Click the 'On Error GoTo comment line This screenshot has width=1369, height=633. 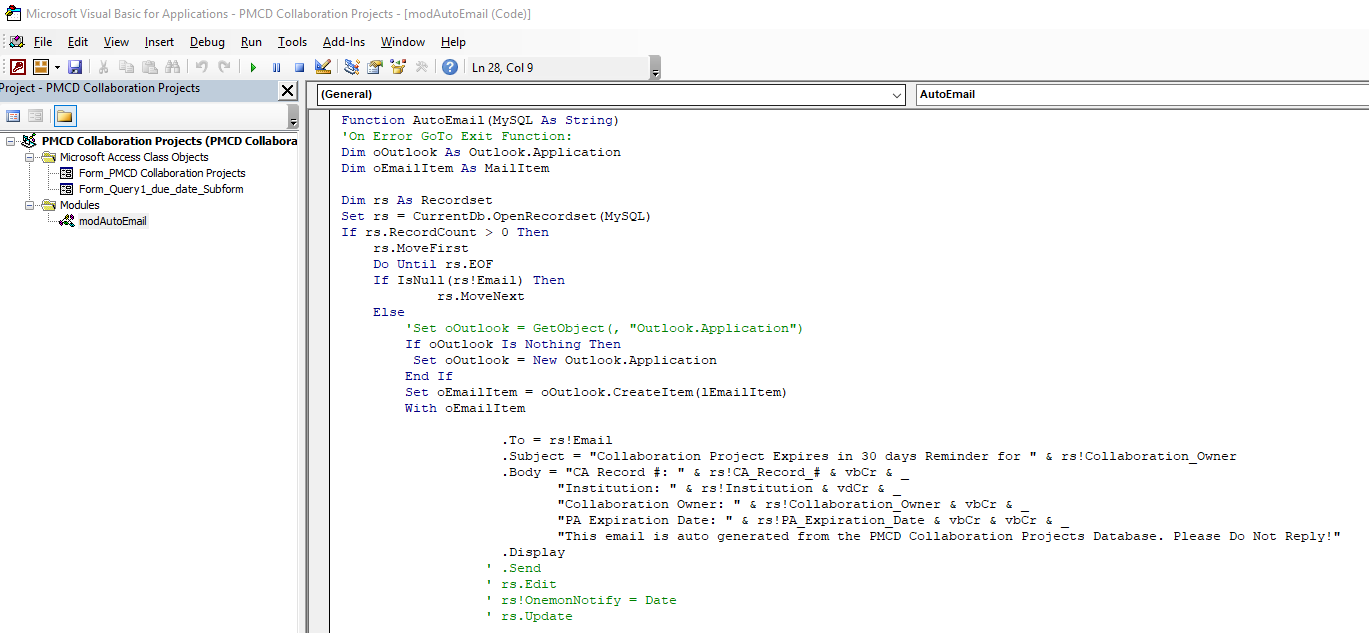[x=457, y=136]
